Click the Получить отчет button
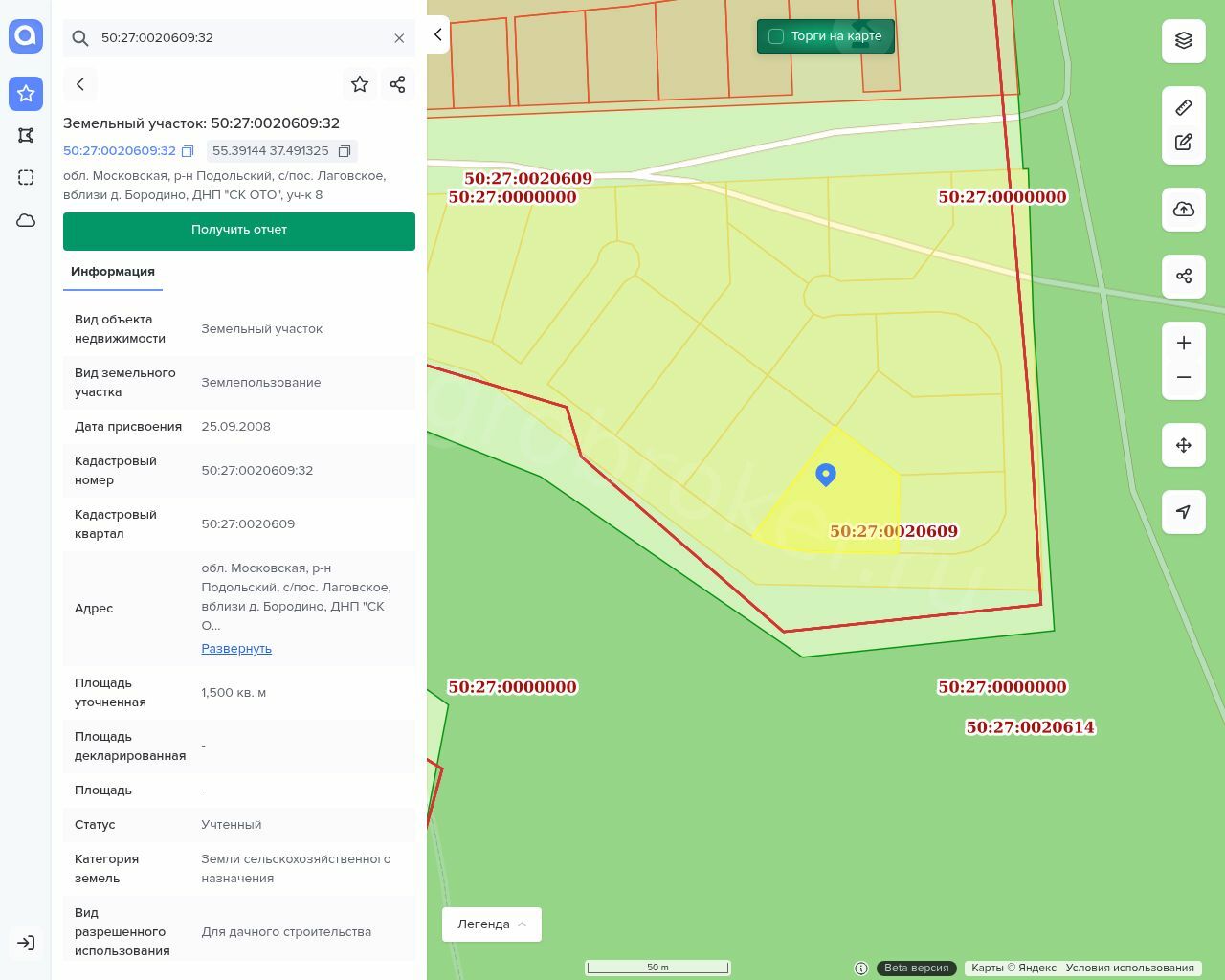1225x980 pixels. pyautogui.click(x=239, y=231)
